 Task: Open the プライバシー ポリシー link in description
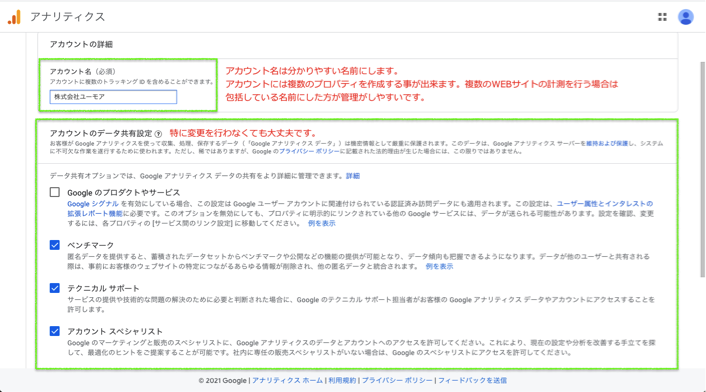[309, 152]
